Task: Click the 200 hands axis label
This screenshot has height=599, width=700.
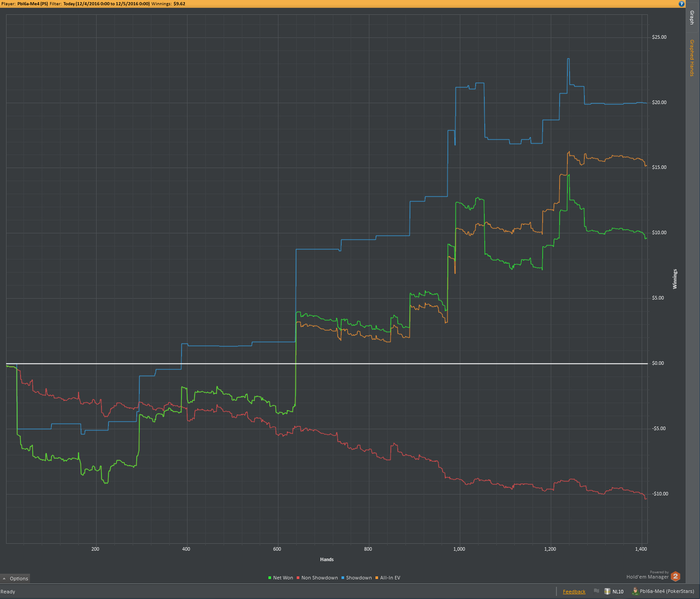Action: pos(95,549)
